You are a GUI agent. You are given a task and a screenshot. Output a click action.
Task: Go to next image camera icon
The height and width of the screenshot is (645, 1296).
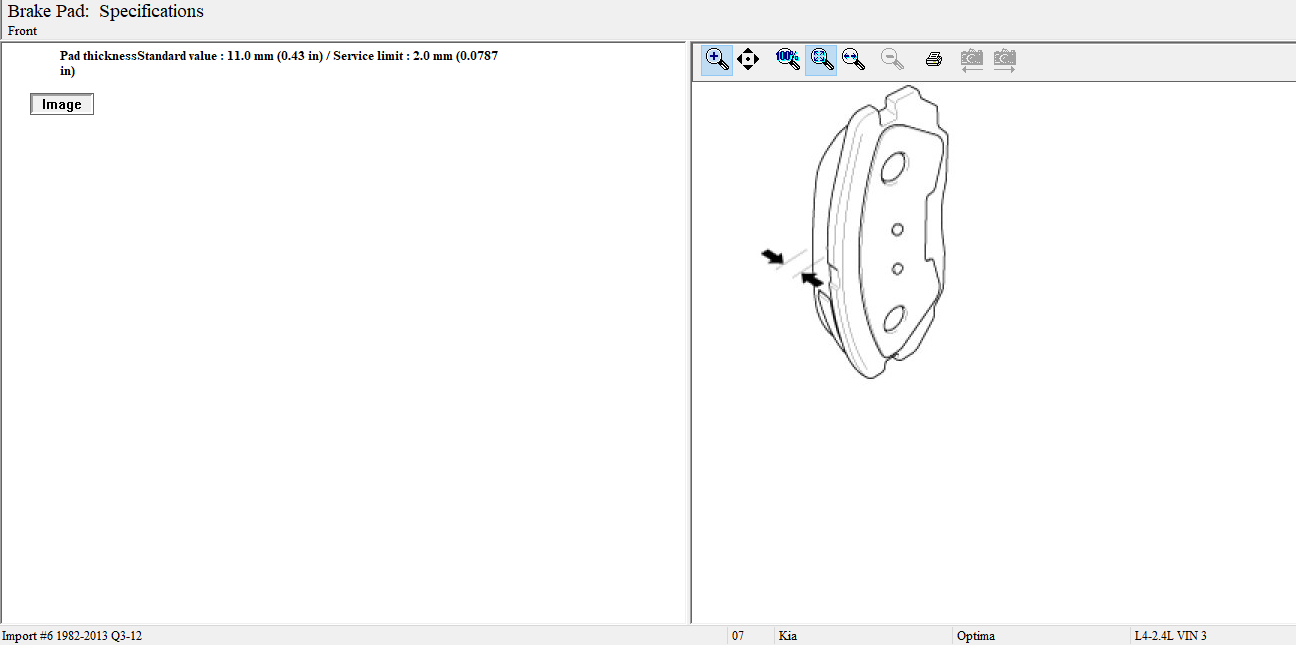(x=1004, y=60)
